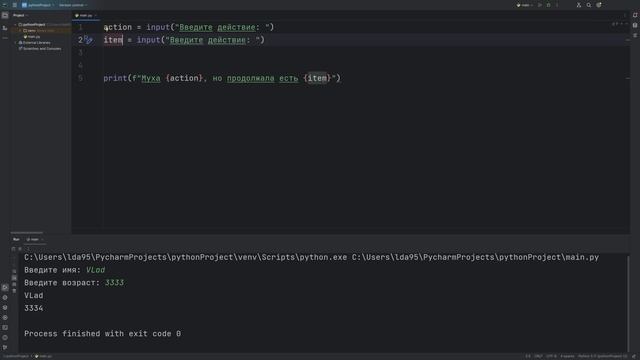Open the Notifications tool window

coord(635,15)
